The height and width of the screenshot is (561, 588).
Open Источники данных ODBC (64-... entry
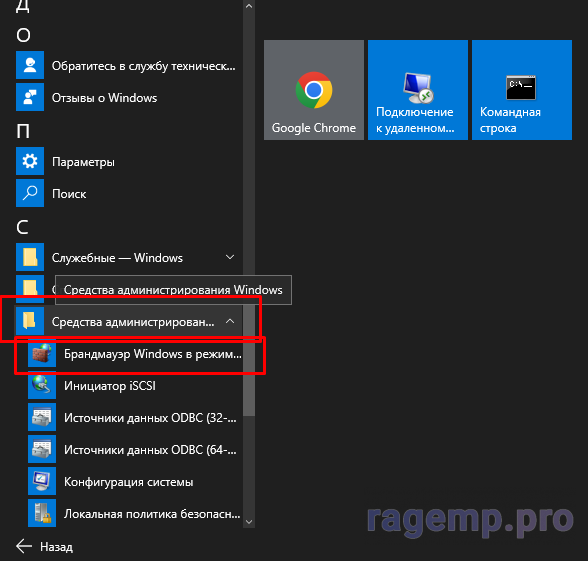tap(150, 450)
